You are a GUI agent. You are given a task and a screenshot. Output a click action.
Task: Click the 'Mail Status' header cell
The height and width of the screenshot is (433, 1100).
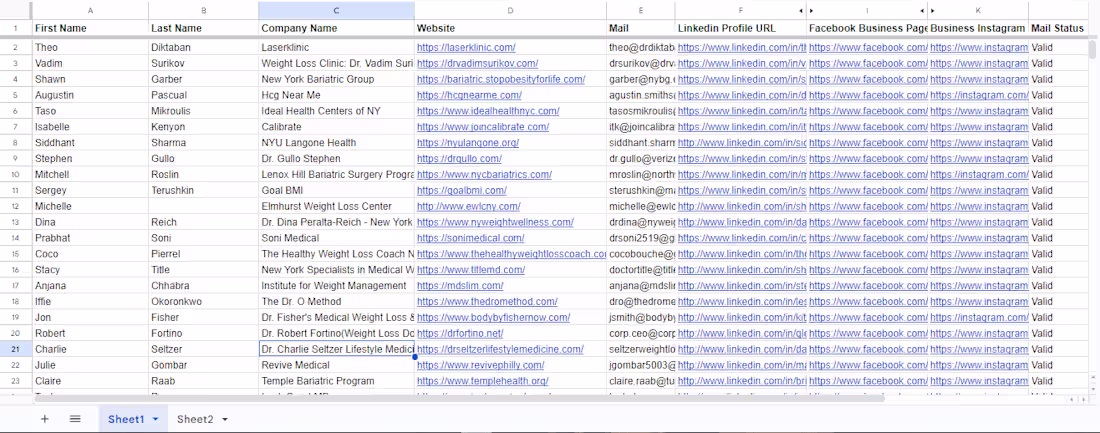click(x=1060, y=28)
